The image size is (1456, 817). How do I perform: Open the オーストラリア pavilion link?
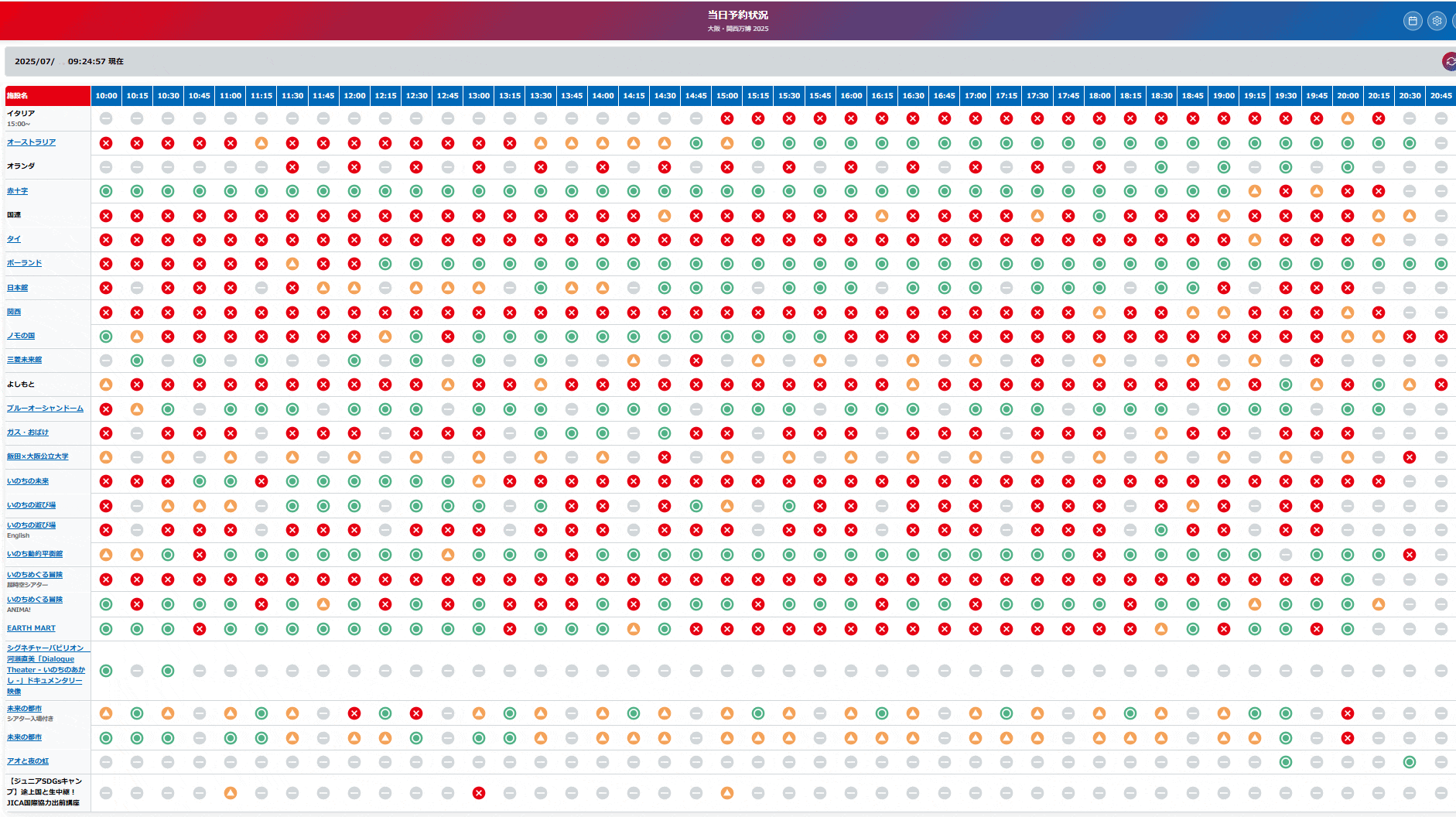point(31,142)
